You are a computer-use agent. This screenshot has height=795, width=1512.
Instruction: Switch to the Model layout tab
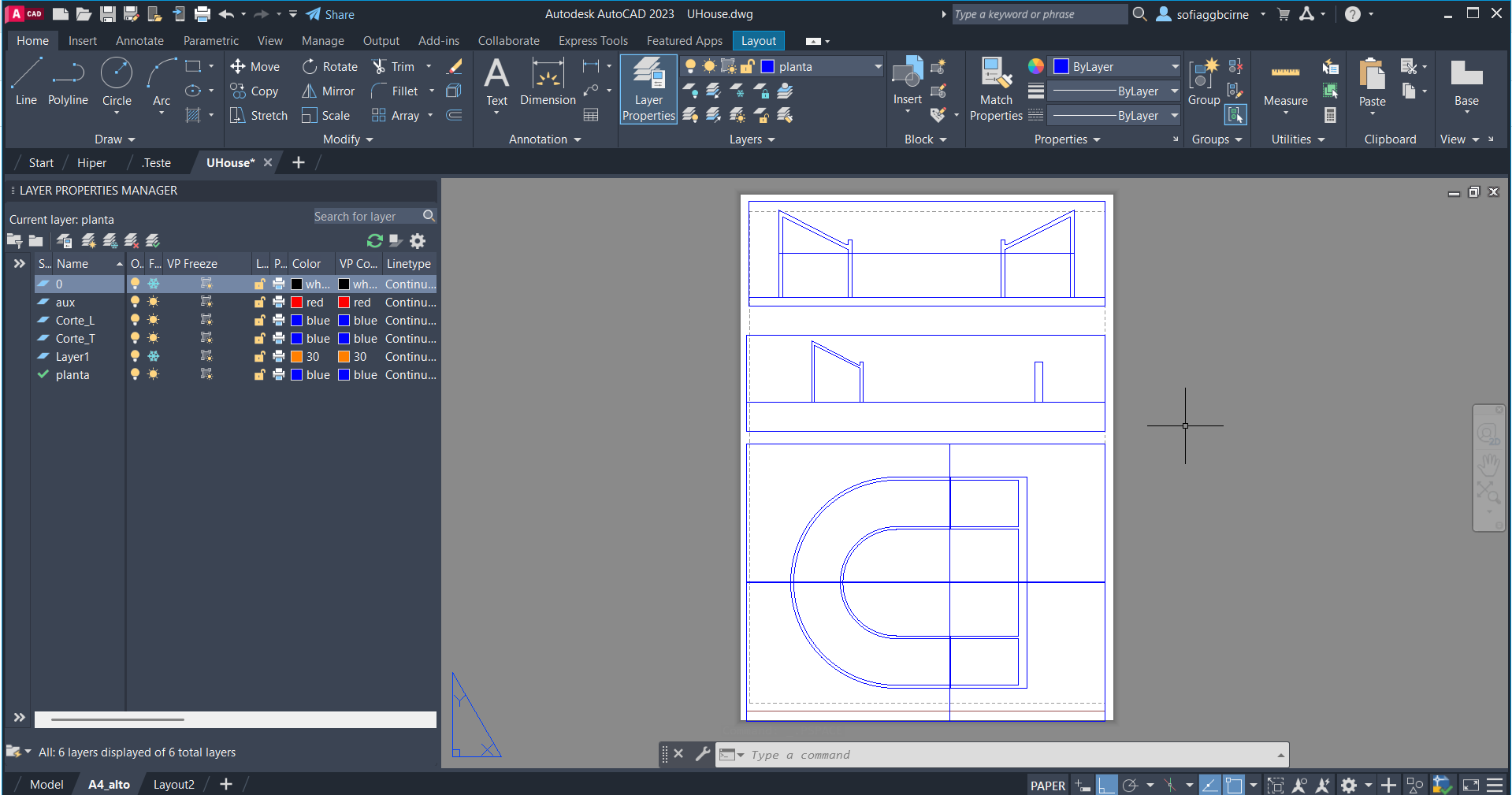pyautogui.click(x=46, y=785)
